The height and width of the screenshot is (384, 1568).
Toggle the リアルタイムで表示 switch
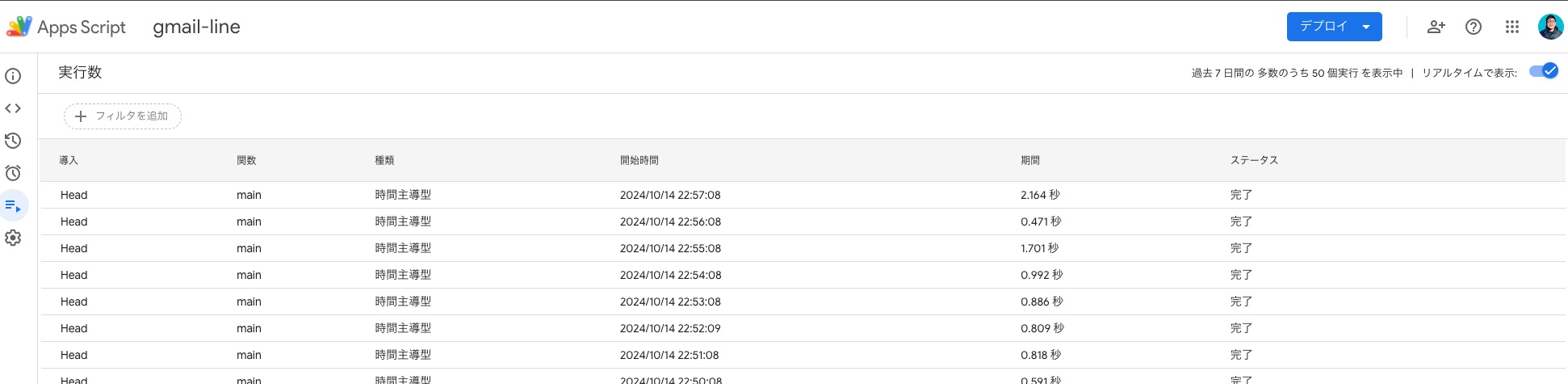(x=1544, y=71)
